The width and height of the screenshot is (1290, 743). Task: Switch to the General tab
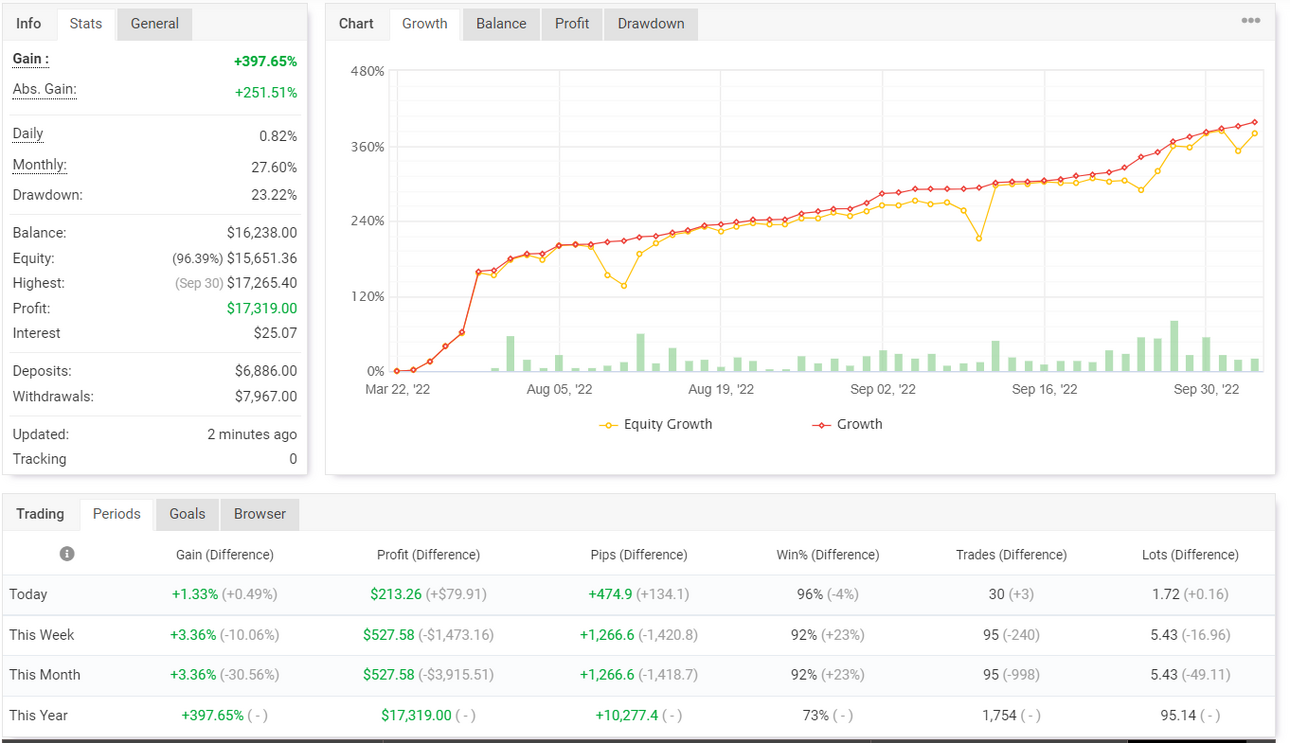pos(155,24)
